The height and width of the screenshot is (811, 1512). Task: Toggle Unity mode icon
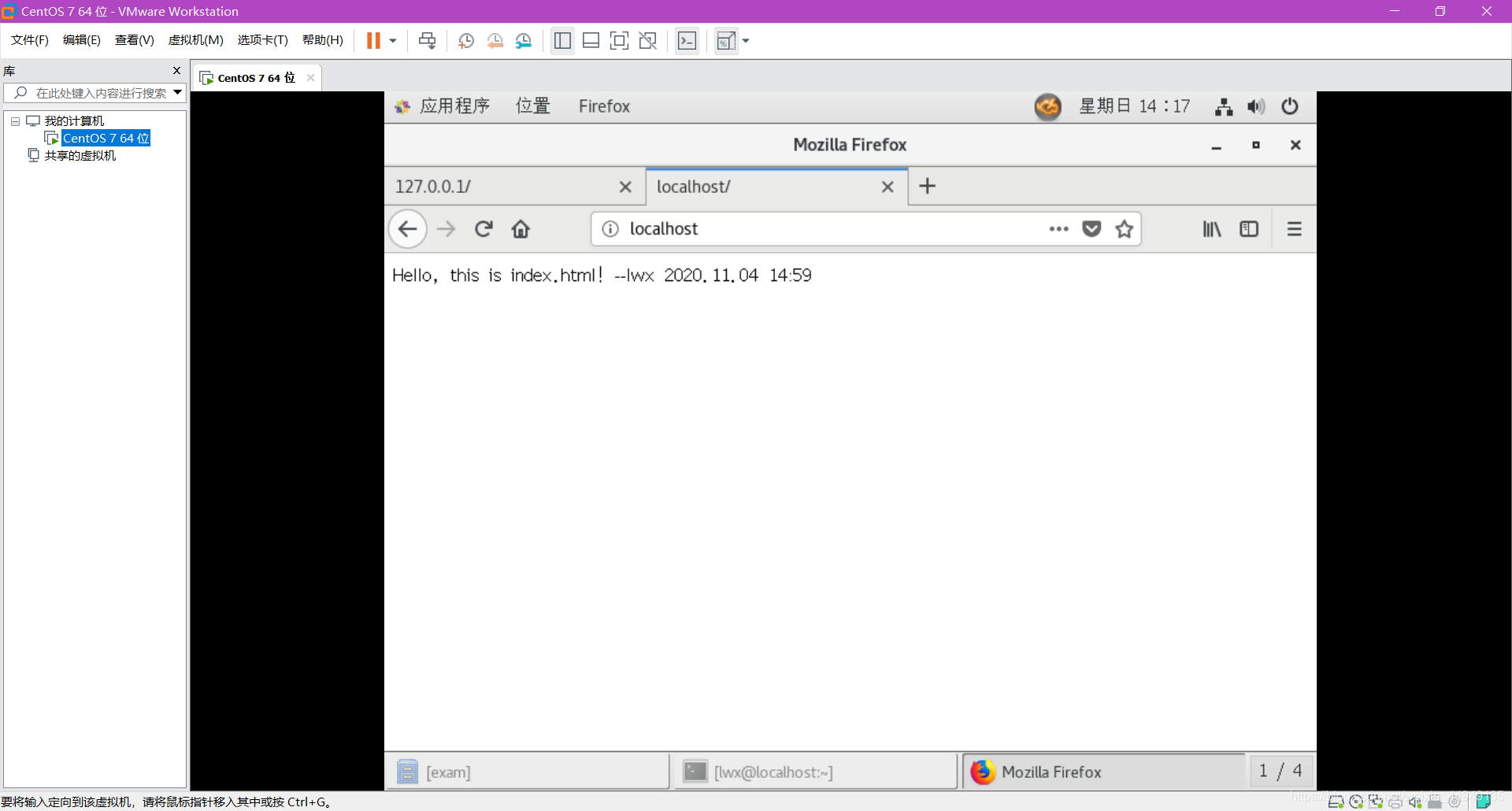pos(647,41)
